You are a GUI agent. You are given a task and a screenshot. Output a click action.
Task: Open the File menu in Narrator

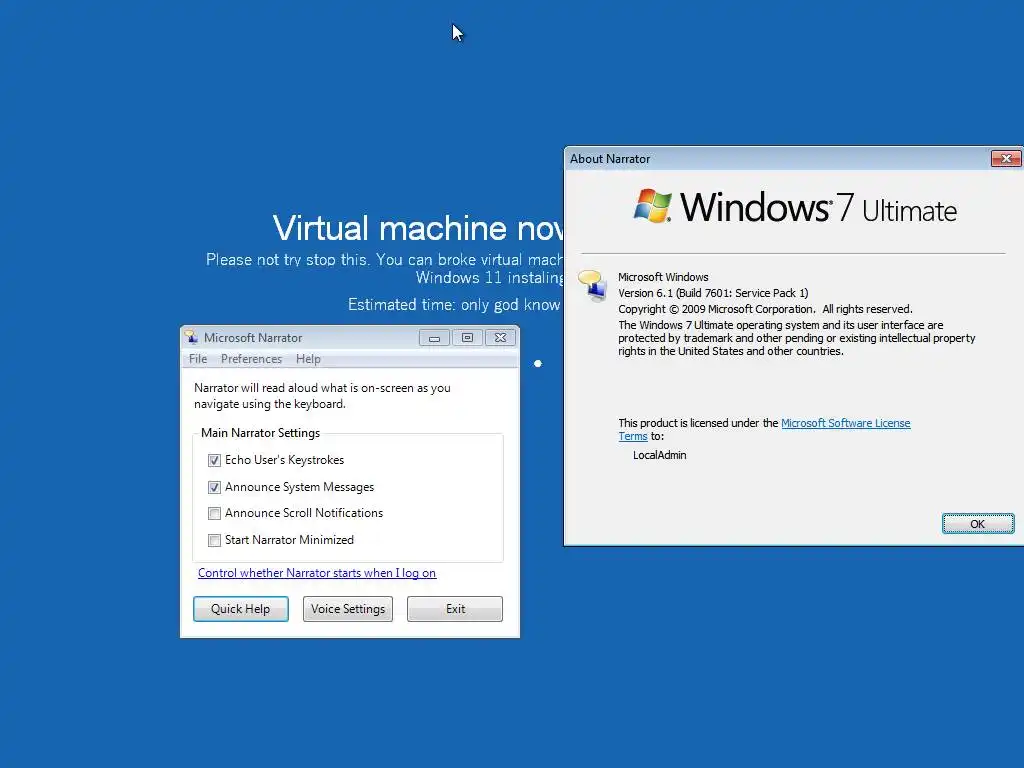point(198,359)
